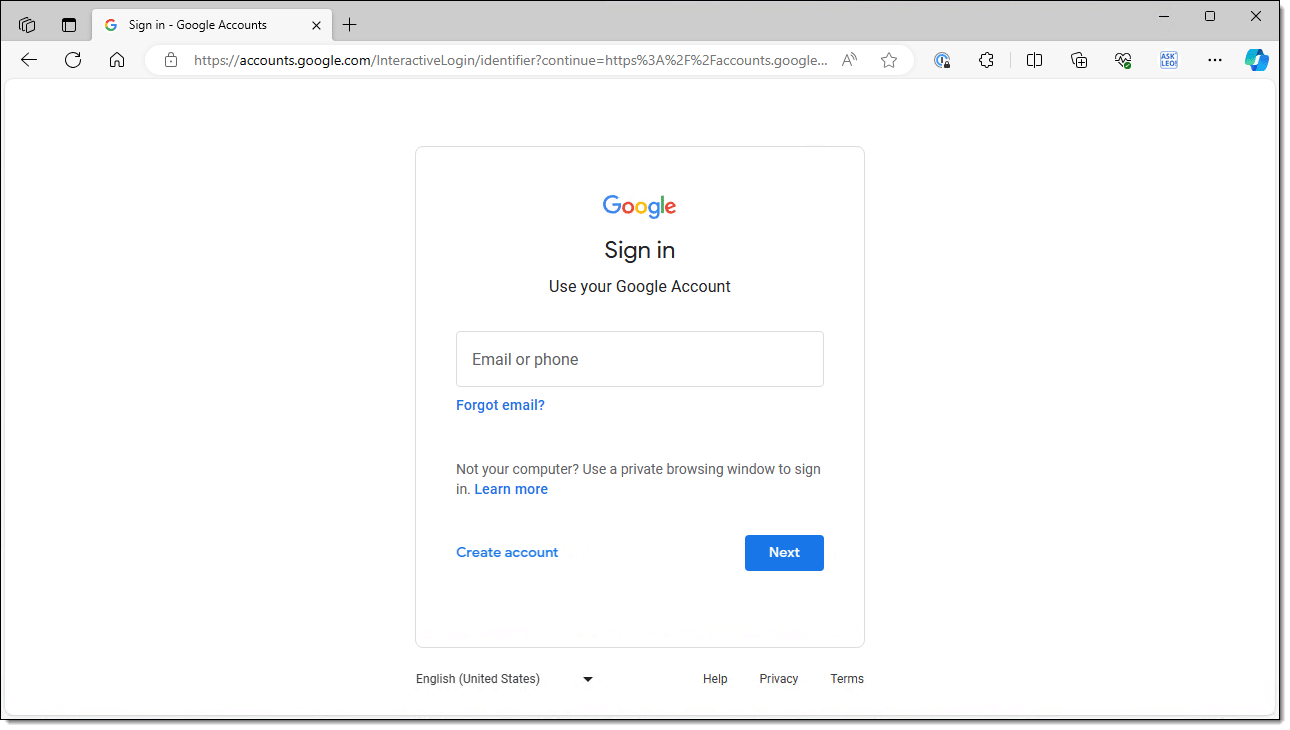
Task: Click the blue Next button
Action: (x=784, y=553)
